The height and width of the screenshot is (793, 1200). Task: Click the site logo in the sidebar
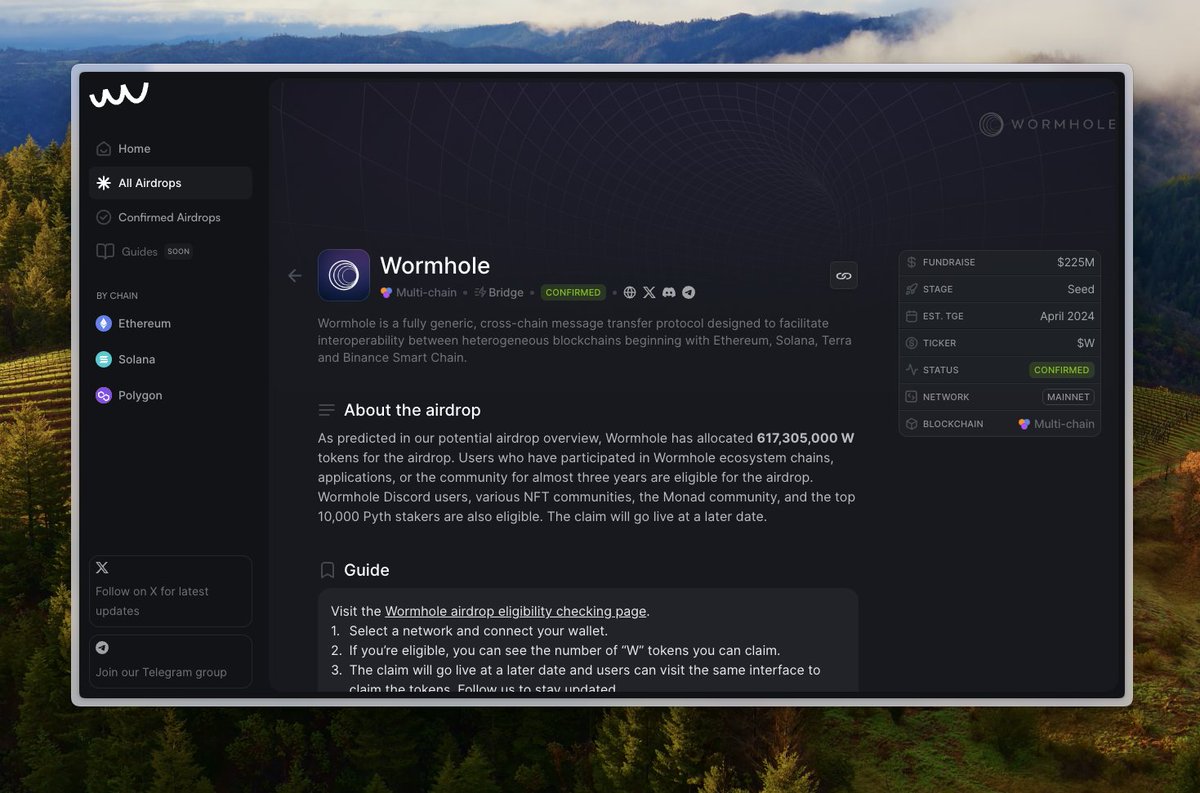point(119,95)
